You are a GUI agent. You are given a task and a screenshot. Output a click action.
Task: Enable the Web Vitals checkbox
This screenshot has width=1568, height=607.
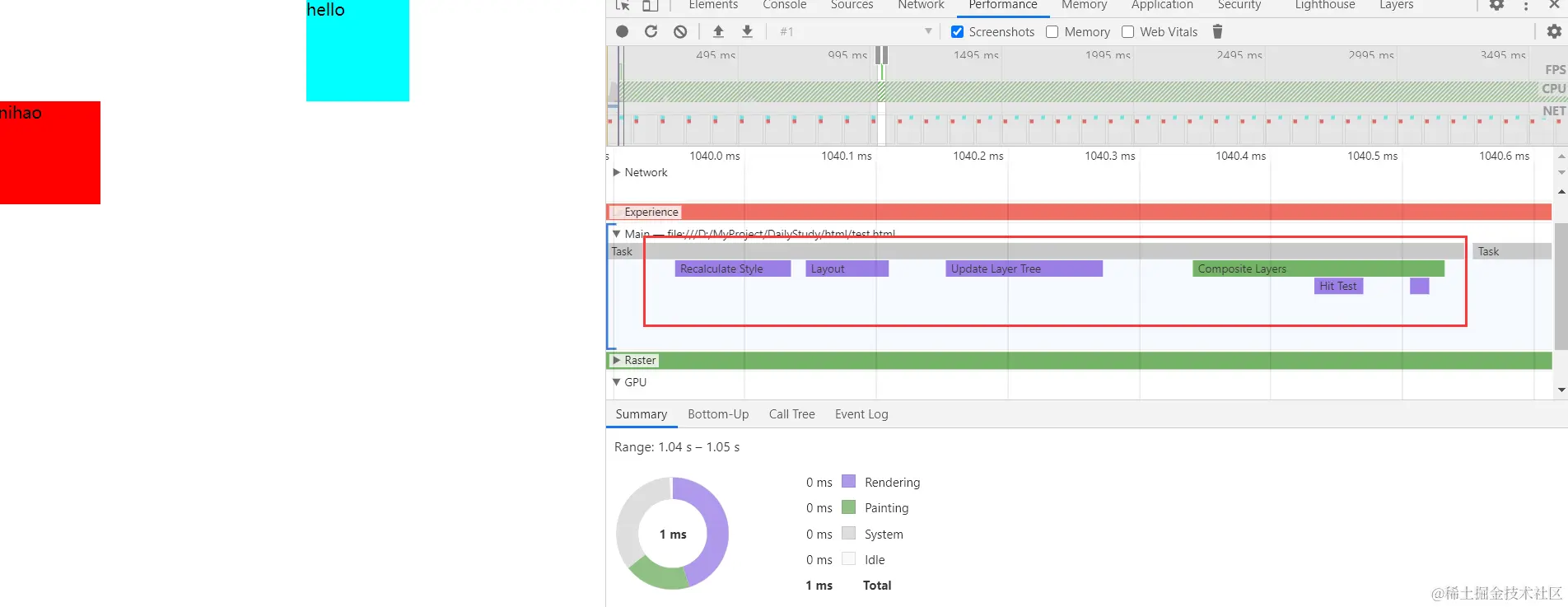tap(1128, 32)
